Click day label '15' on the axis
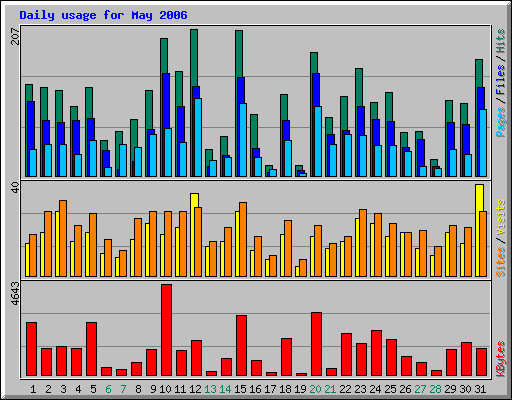 (x=240, y=389)
